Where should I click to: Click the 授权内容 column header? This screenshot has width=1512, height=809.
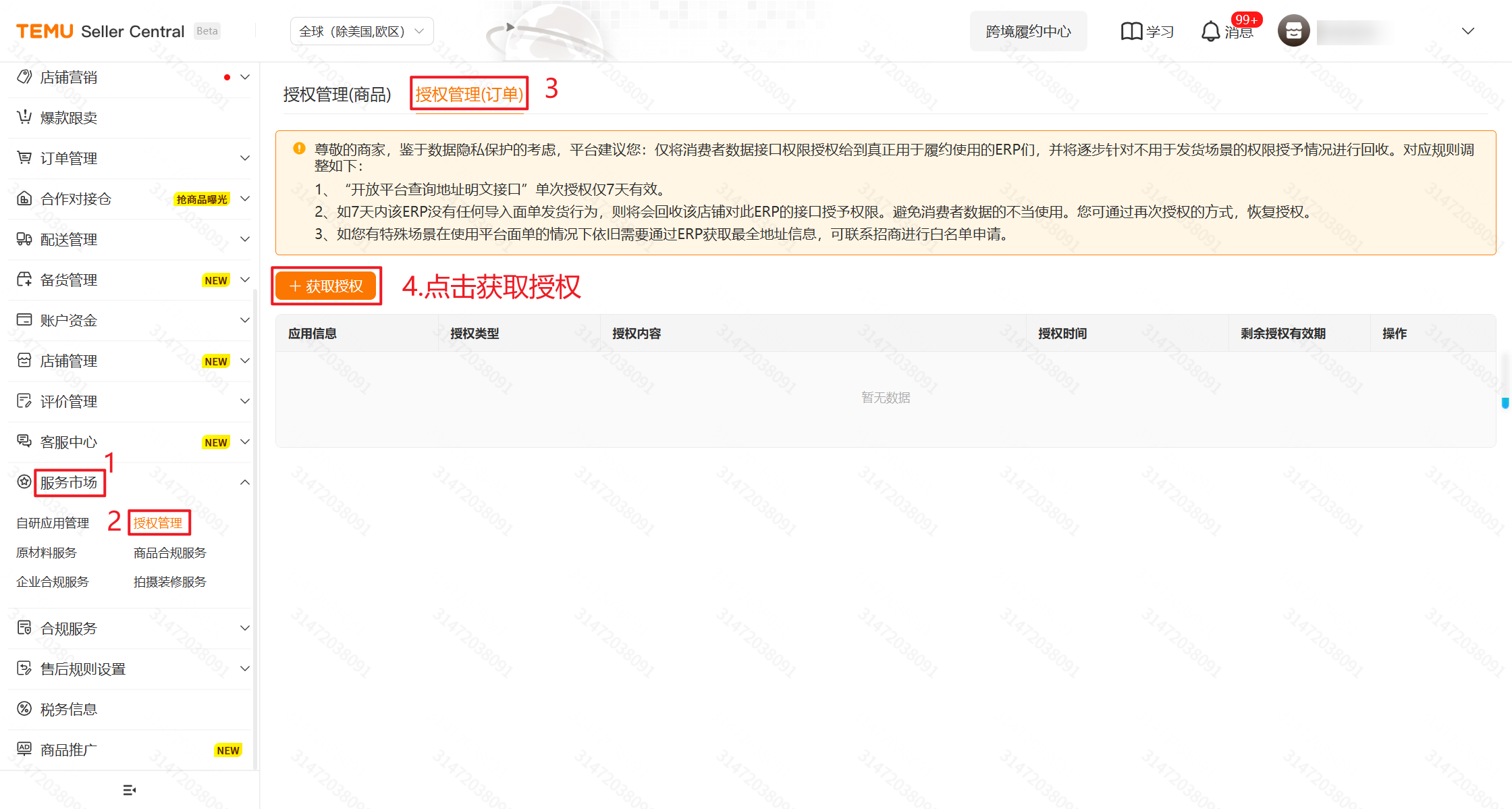point(637,333)
